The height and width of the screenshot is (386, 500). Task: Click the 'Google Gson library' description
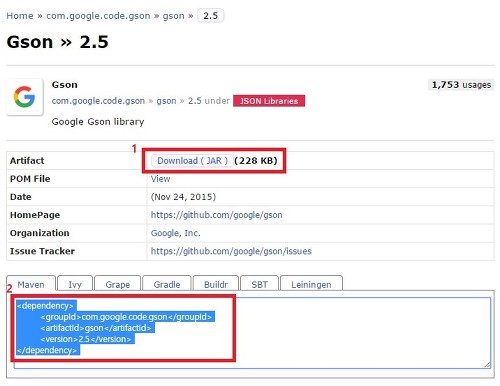98,122
